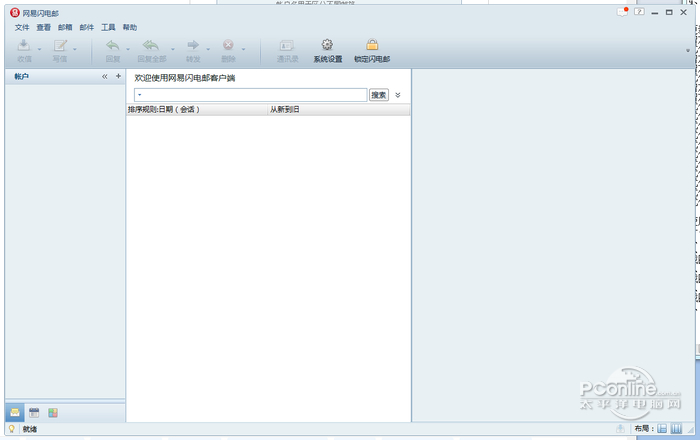Open dropdown arrow next to 收信
The image size is (700, 440).
pyautogui.click(x=39, y=49)
